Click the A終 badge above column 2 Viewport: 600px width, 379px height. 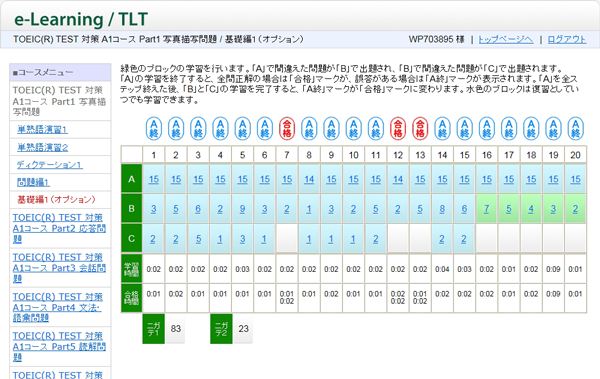(176, 129)
